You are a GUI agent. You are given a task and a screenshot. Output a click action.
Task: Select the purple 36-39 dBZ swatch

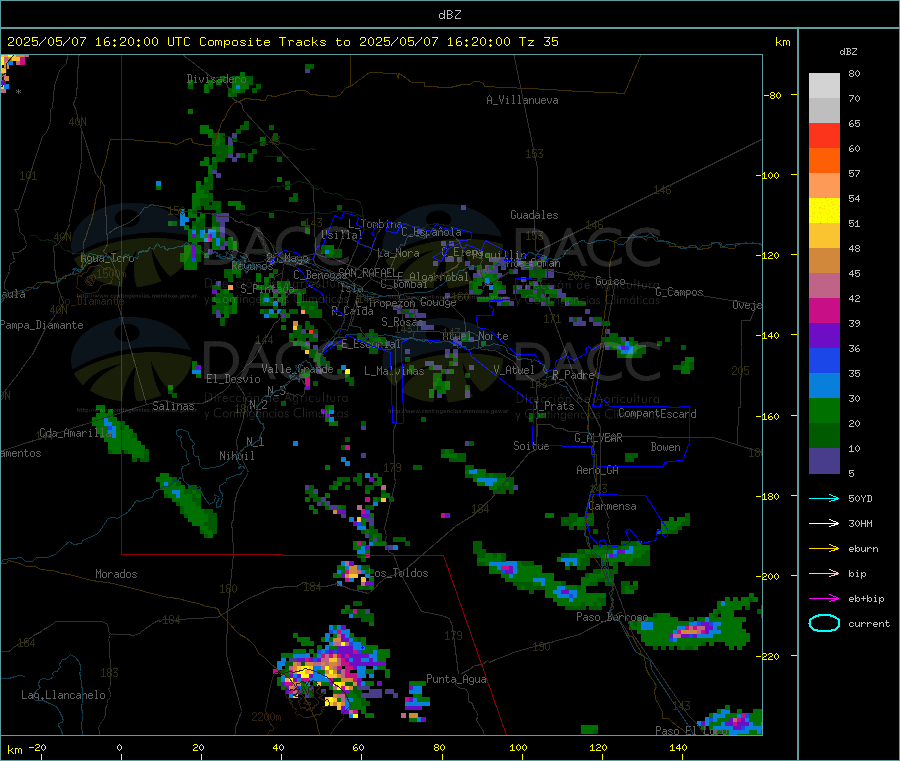click(824, 336)
